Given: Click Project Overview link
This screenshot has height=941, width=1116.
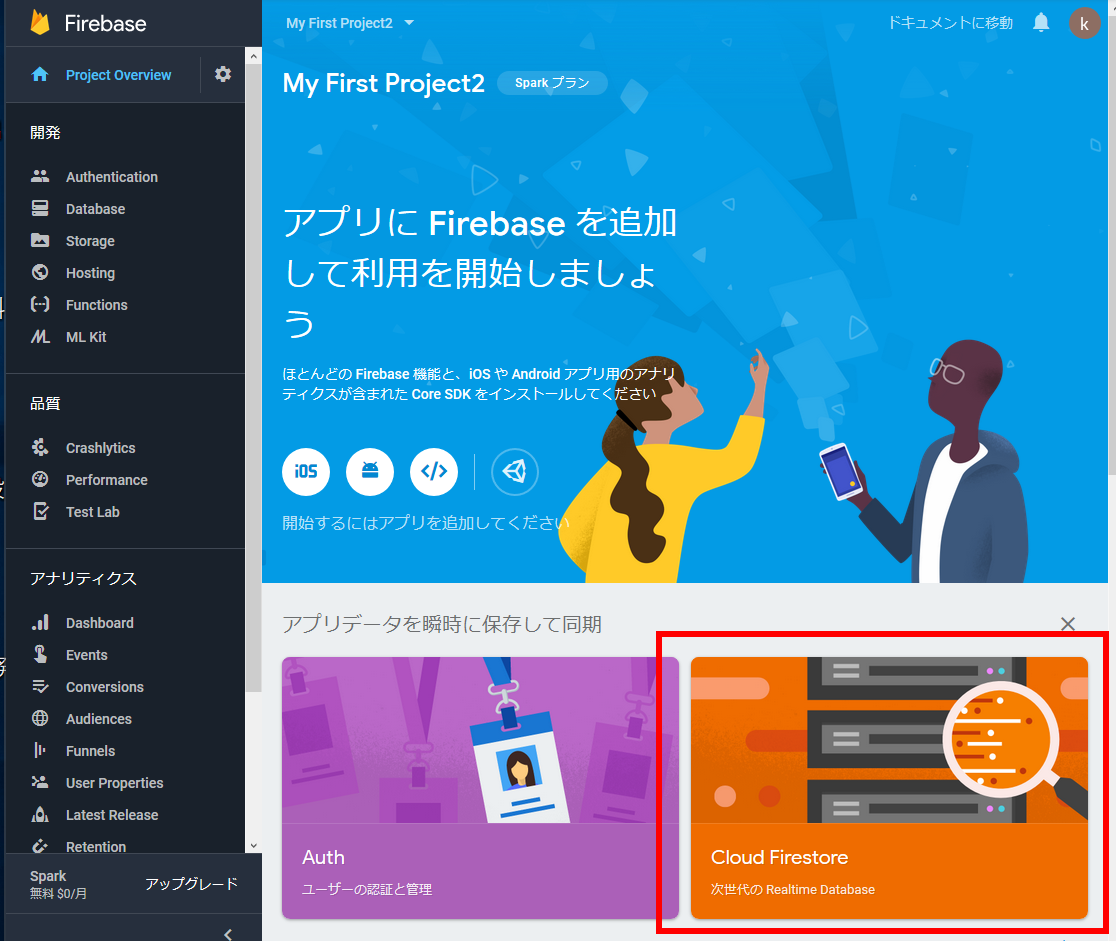Looking at the screenshot, I should point(118,75).
